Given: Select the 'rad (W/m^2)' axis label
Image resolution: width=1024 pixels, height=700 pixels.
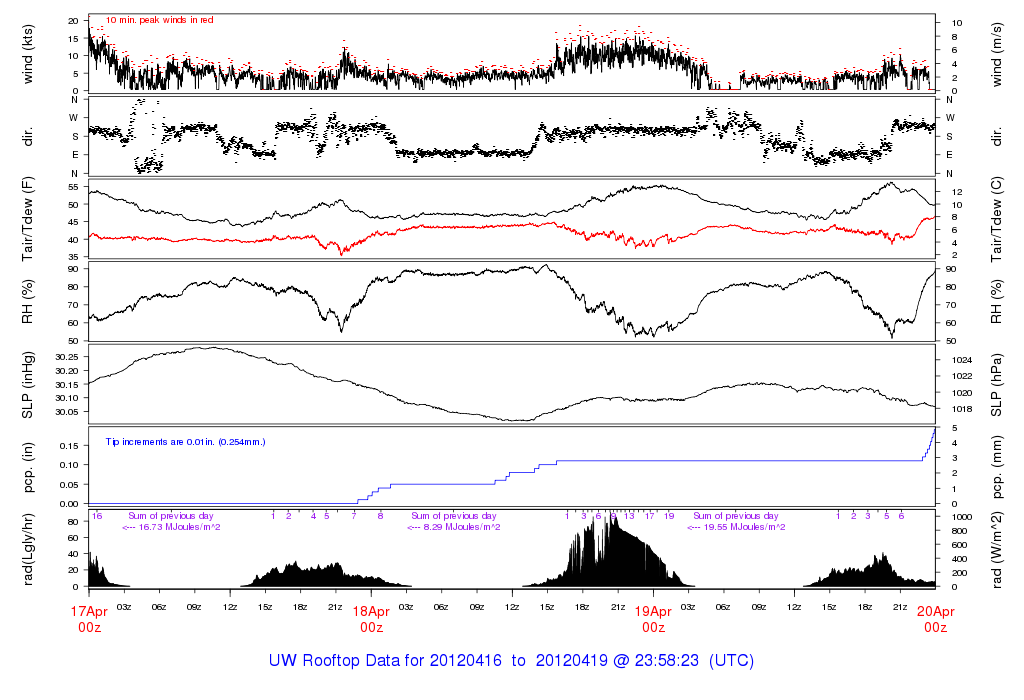Looking at the screenshot, I should (997, 549).
